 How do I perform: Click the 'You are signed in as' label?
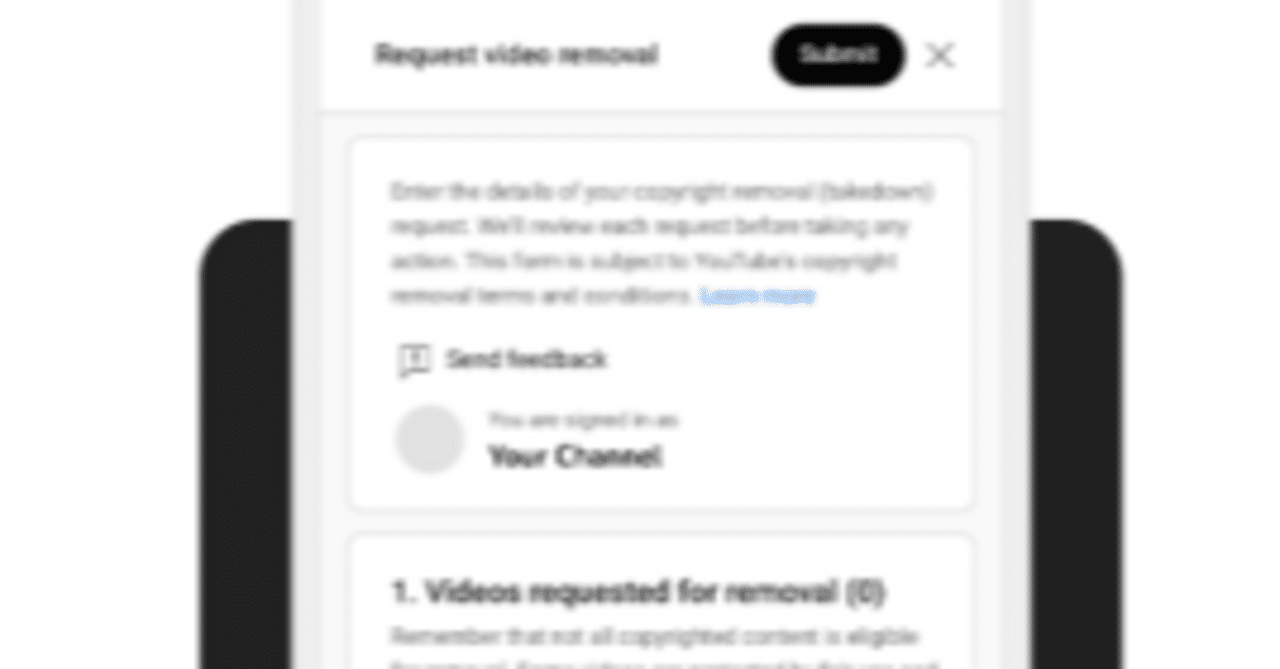coord(583,419)
